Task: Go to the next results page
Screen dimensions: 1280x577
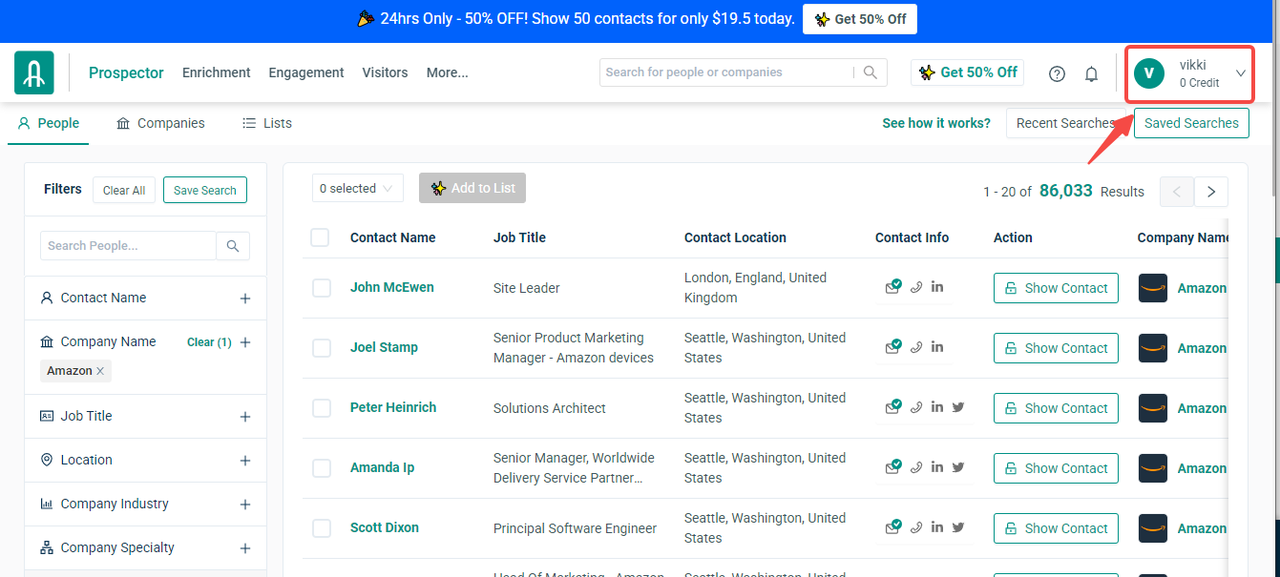Action: pos(1211,191)
